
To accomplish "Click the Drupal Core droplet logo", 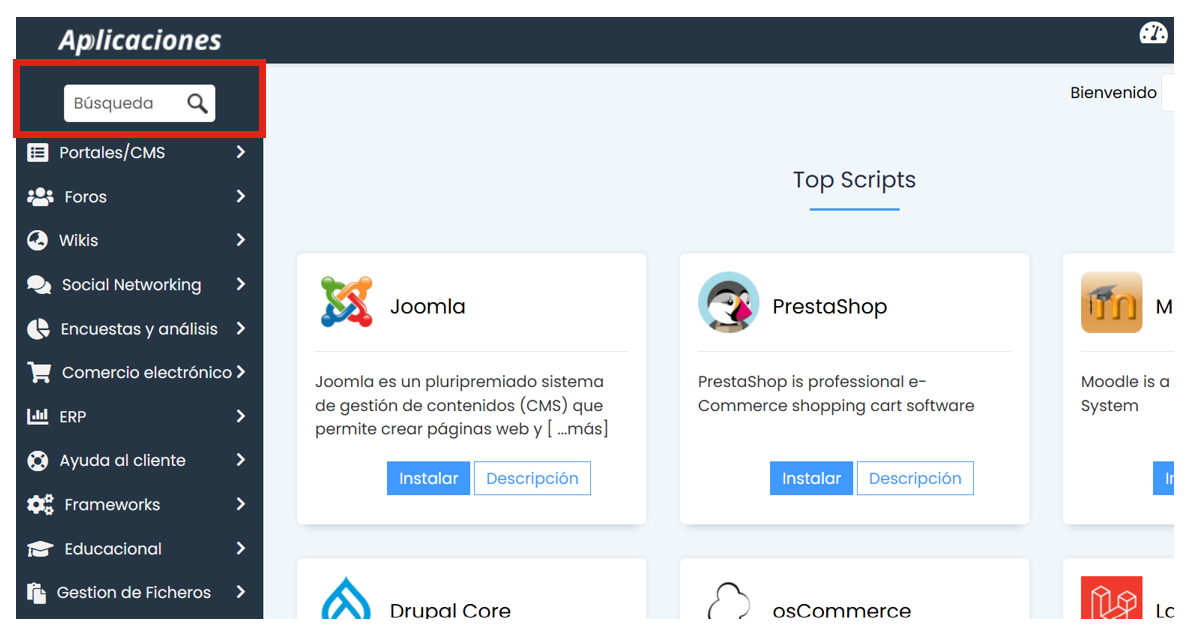I will (346, 599).
